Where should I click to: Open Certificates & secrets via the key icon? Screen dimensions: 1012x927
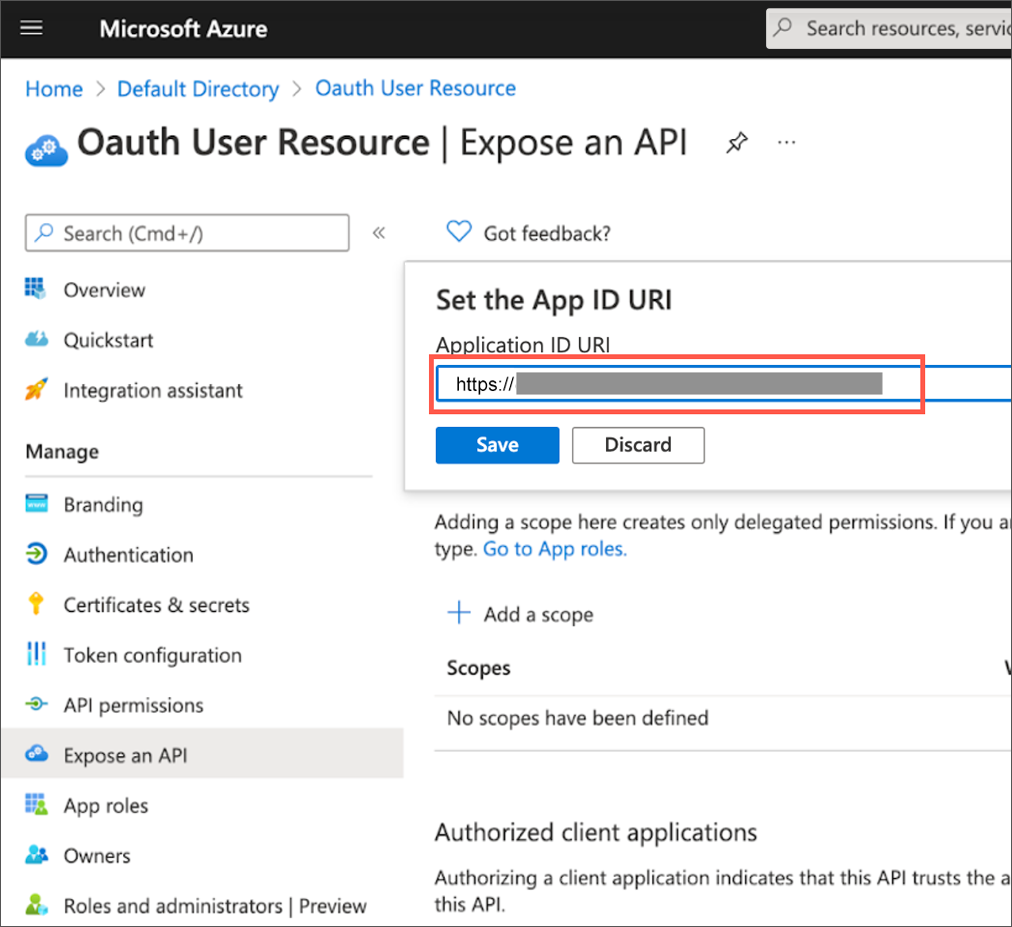[37, 605]
